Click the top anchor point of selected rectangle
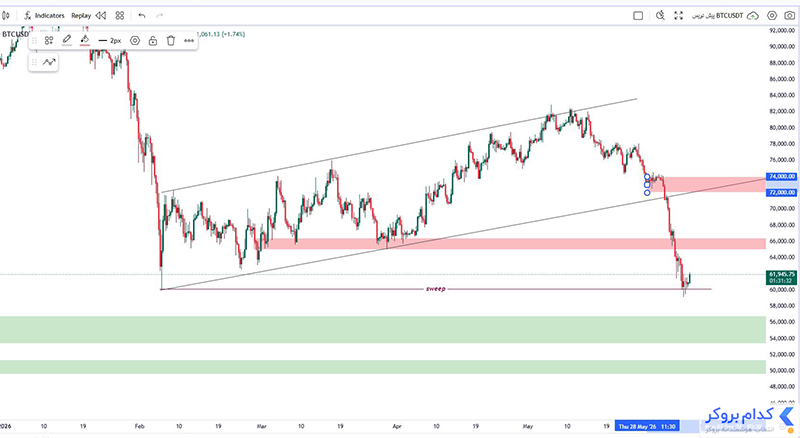800x438 pixels. [647, 177]
